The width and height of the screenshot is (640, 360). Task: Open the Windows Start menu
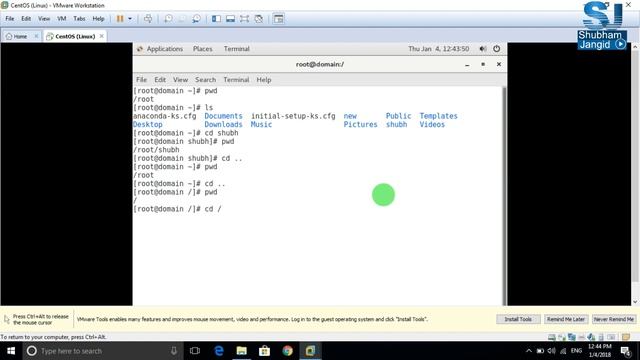click(11, 351)
